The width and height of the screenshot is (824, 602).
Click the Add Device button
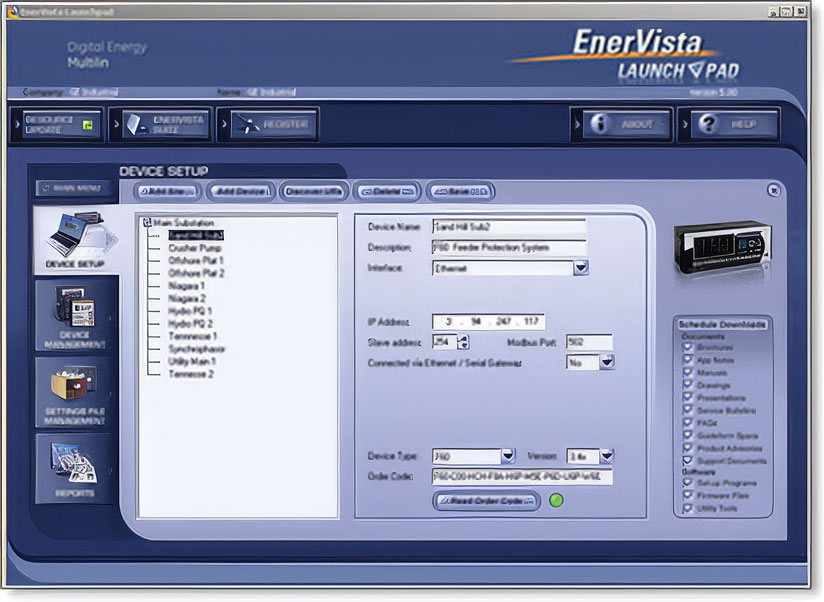(x=241, y=192)
